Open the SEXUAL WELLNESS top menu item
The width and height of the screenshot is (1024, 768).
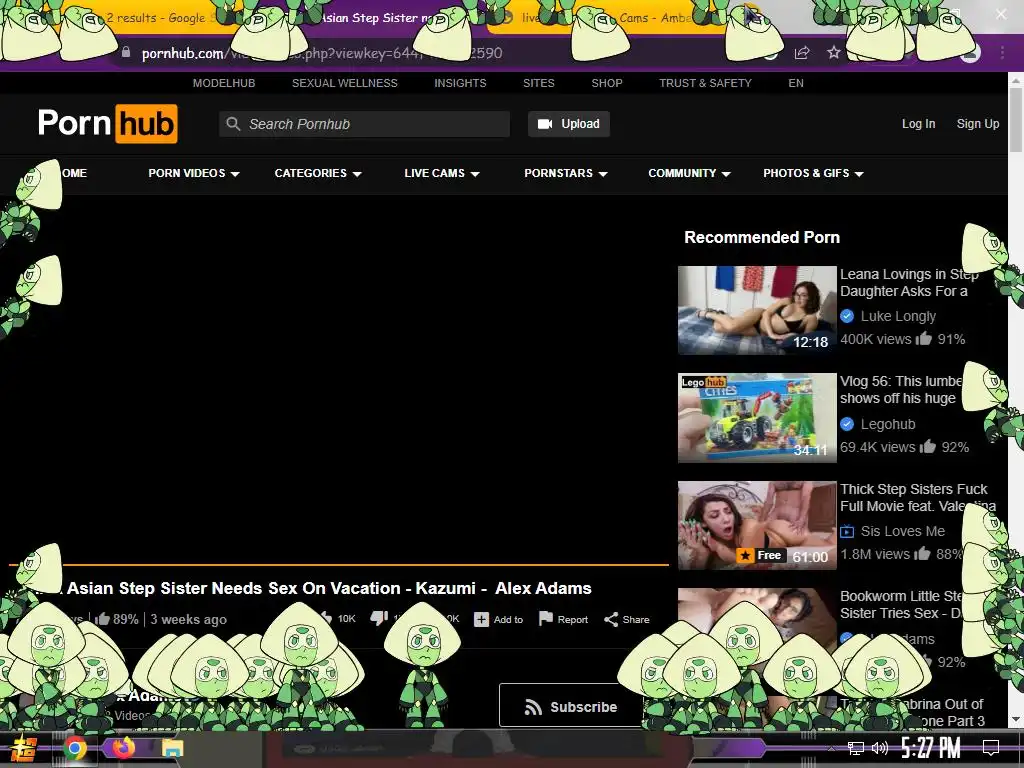click(345, 83)
